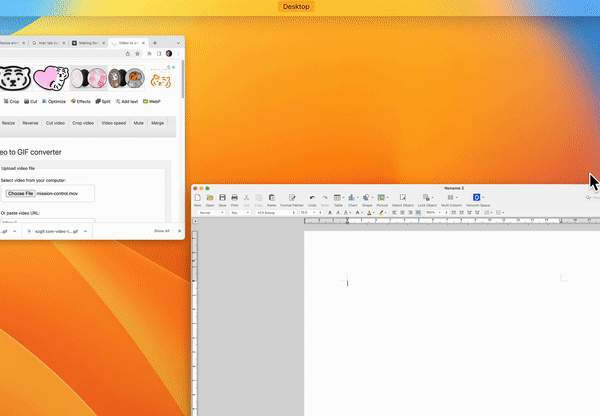Click the New document icon in Hancom toolbar
Viewport: 600px width, 416px height.
coord(197,197)
